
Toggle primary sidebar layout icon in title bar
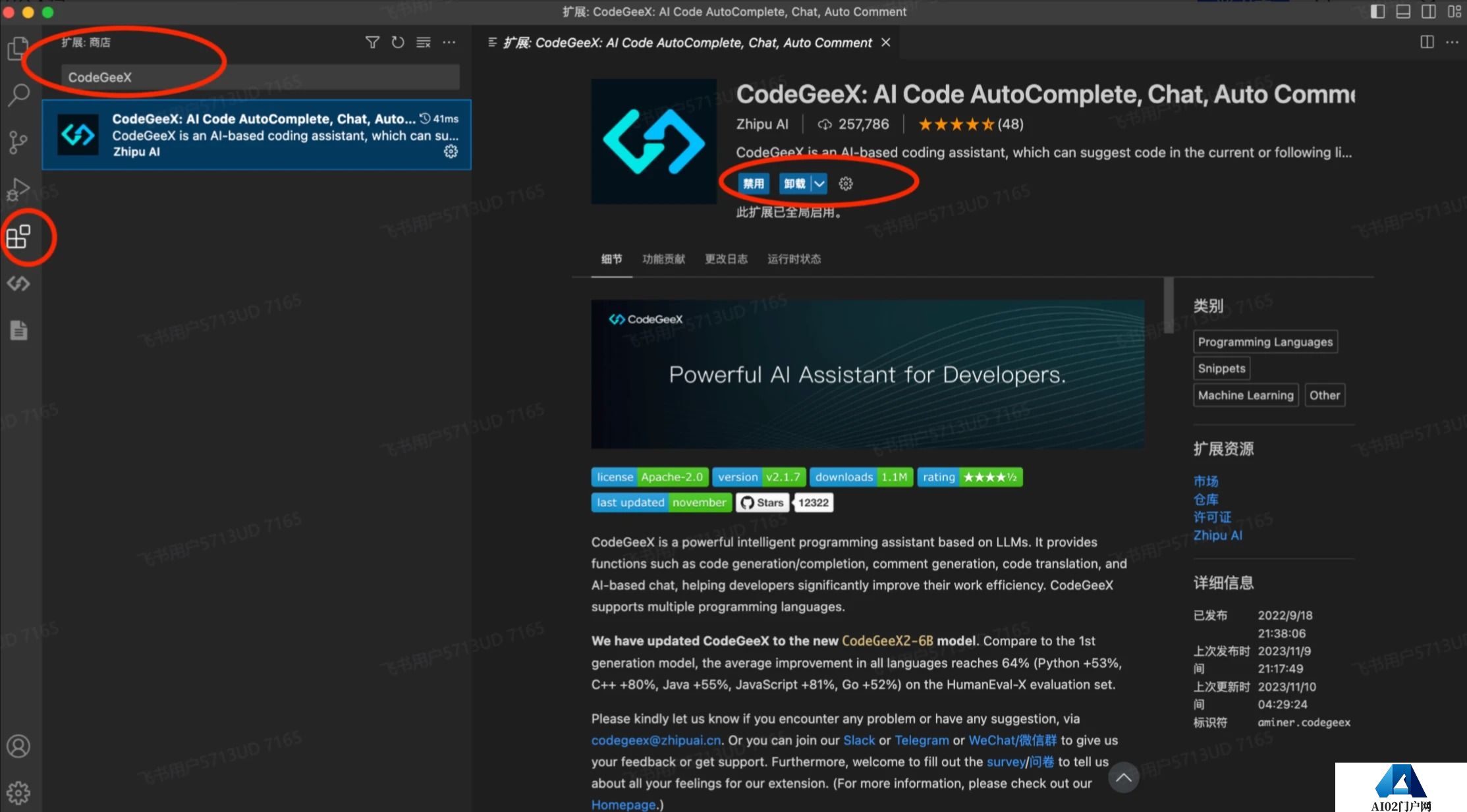pos(1377,12)
